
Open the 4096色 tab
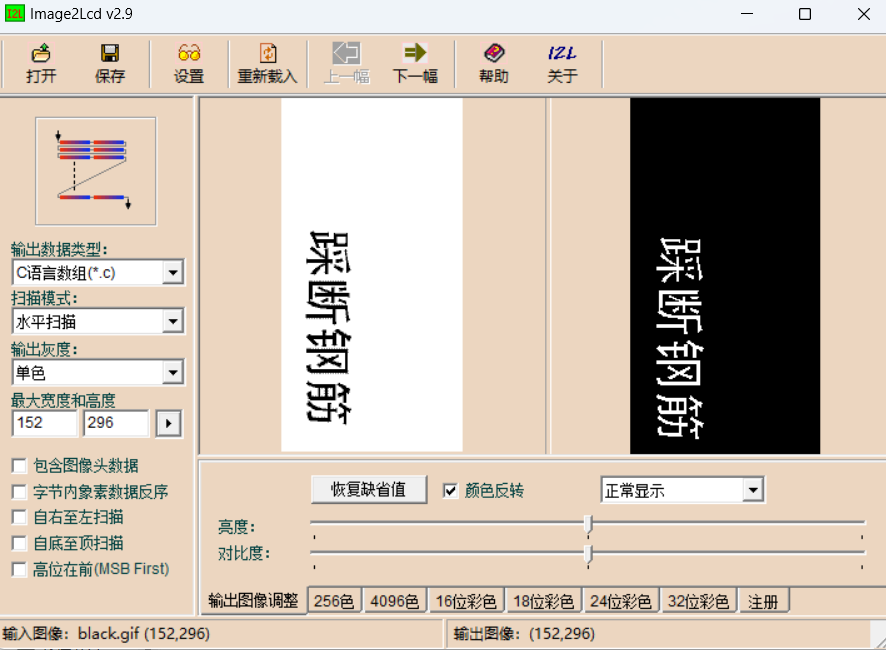(394, 601)
